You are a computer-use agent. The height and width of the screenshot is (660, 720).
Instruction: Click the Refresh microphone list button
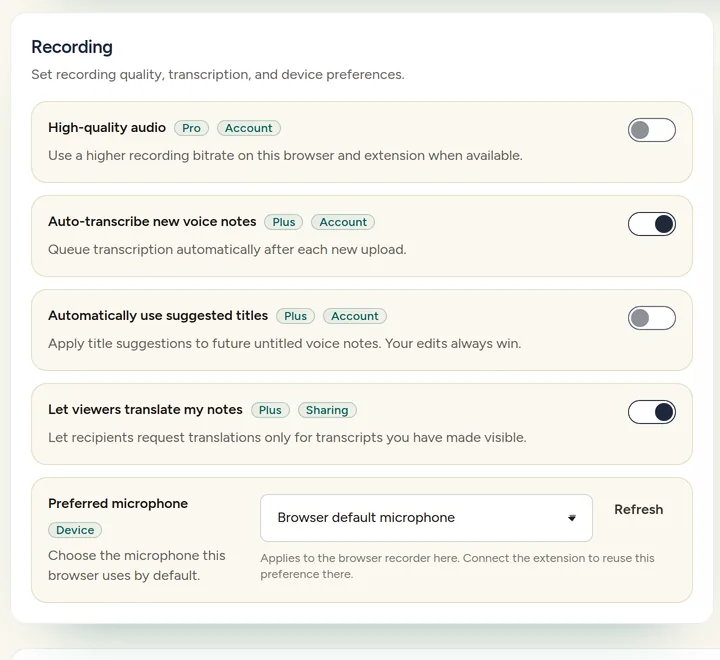point(638,509)
